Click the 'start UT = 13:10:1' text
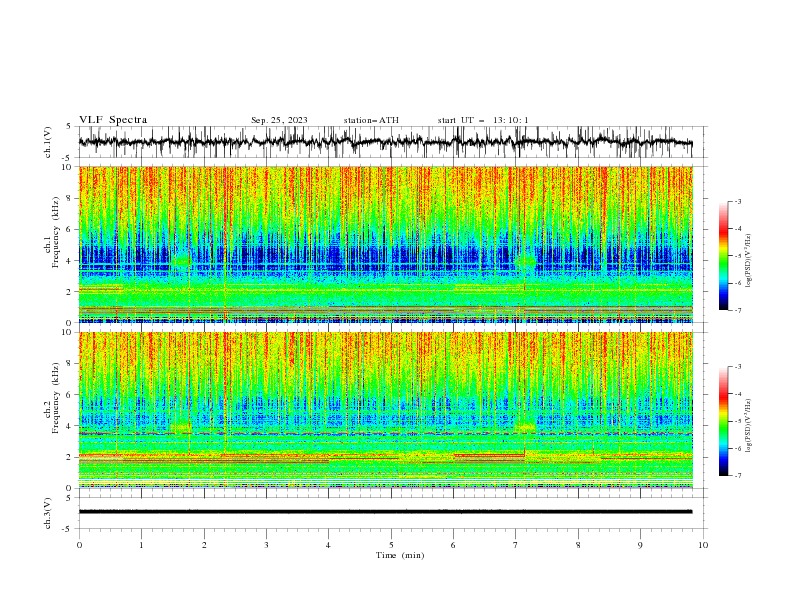 [483, 120]
